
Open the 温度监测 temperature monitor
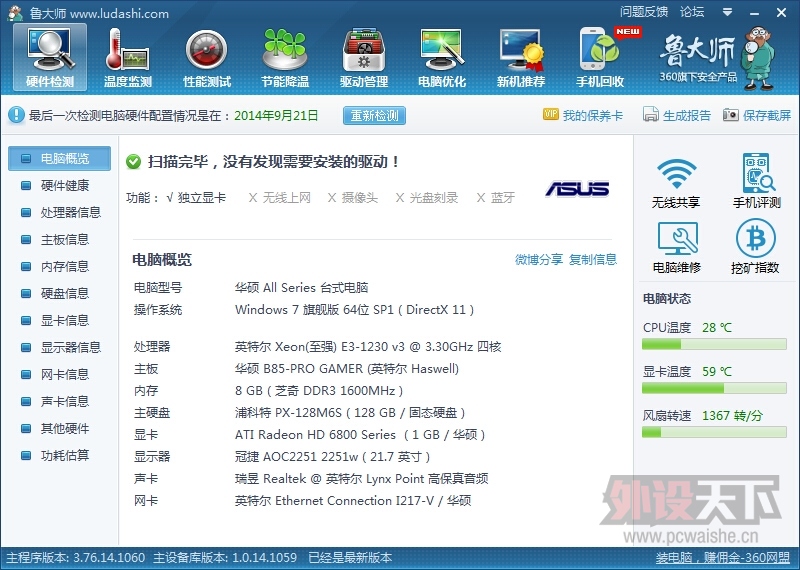pos(128,57)
